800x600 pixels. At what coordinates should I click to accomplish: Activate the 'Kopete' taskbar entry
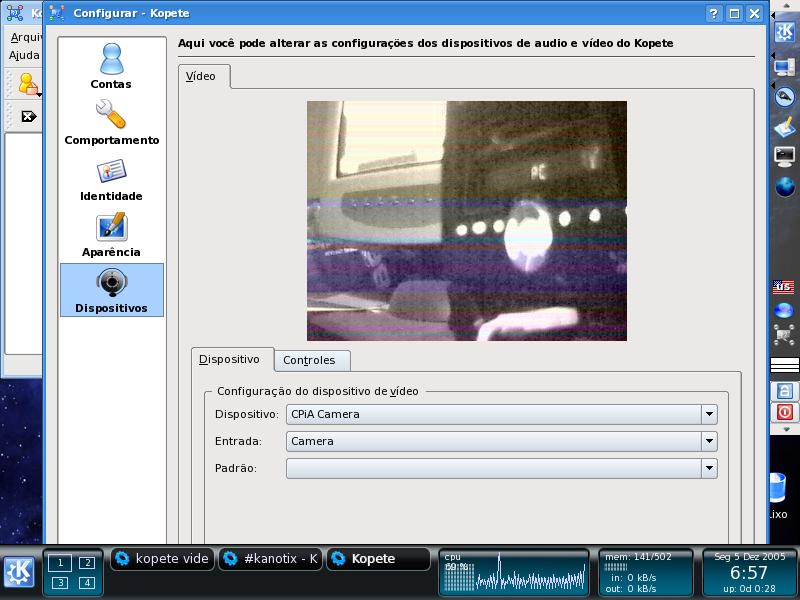coord(379,559)
